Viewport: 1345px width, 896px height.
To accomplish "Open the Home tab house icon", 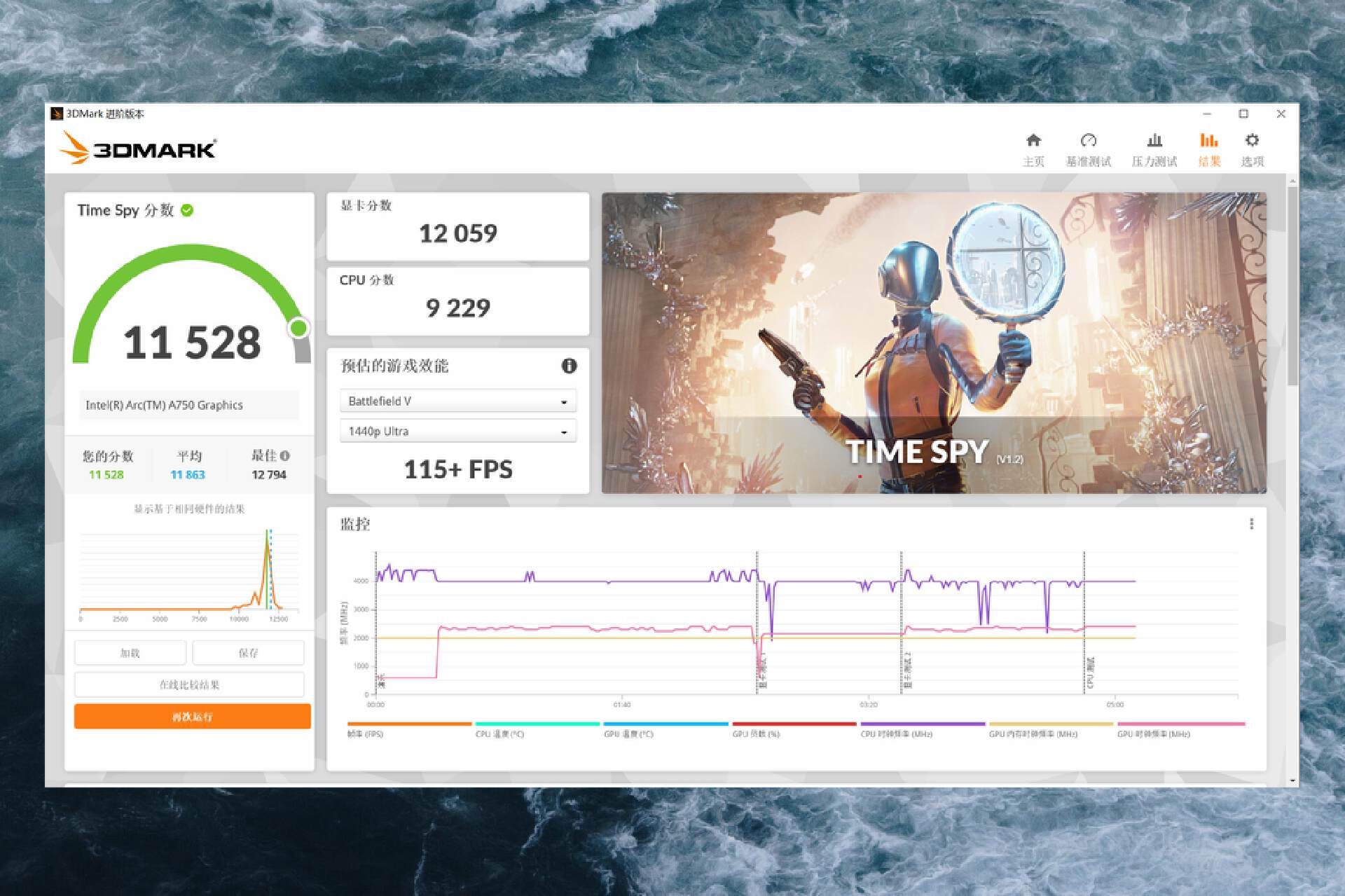I will click(1033, 140).
